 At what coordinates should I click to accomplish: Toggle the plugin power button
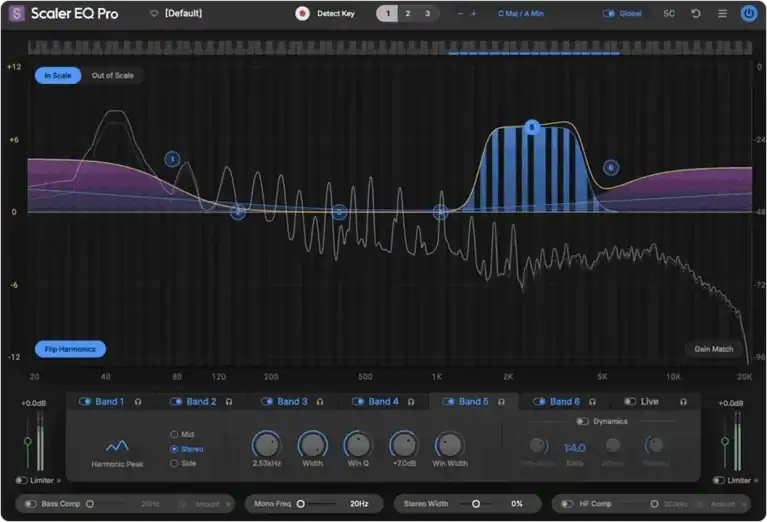pyautogui.click(x=748, y=14)
